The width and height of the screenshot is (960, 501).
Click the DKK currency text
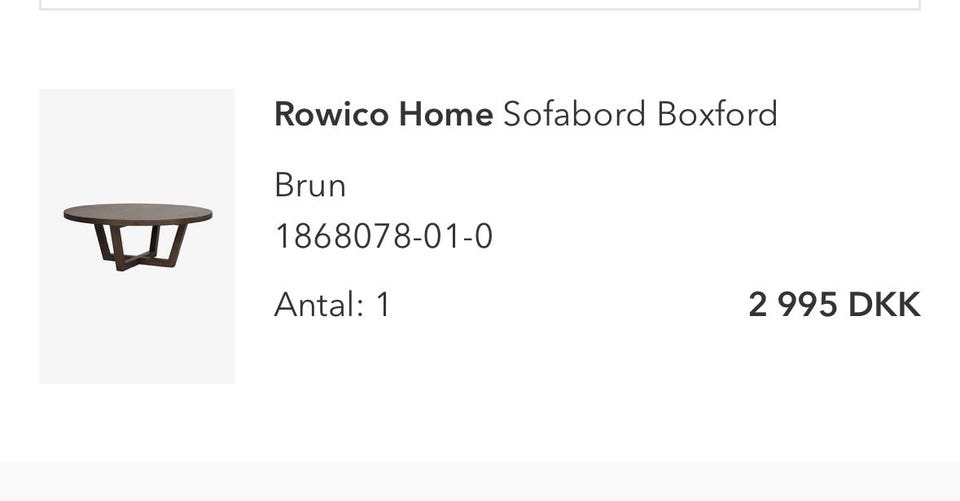tap(884, 305)
